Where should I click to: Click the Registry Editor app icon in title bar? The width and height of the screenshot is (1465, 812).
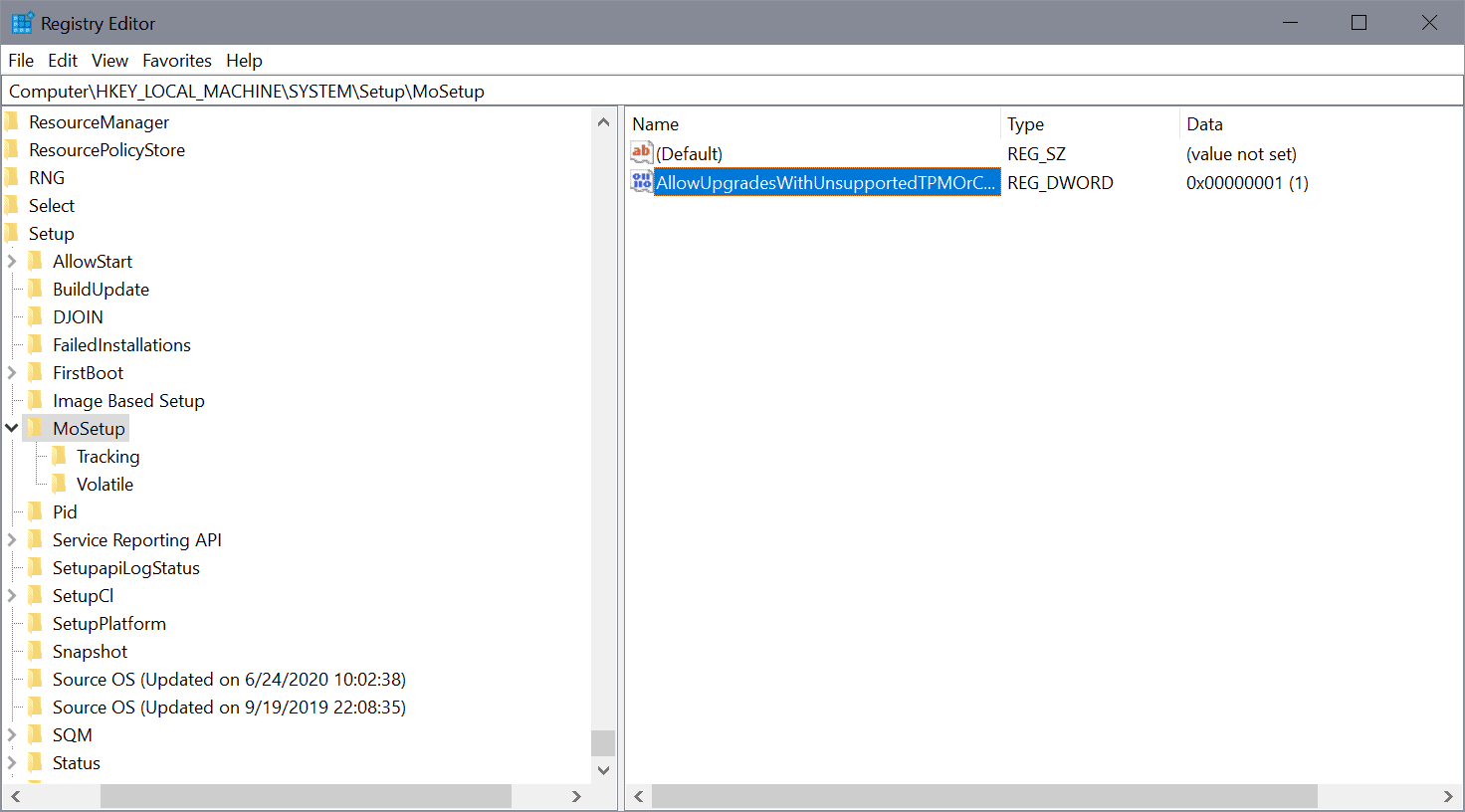(x=22, y=23)
